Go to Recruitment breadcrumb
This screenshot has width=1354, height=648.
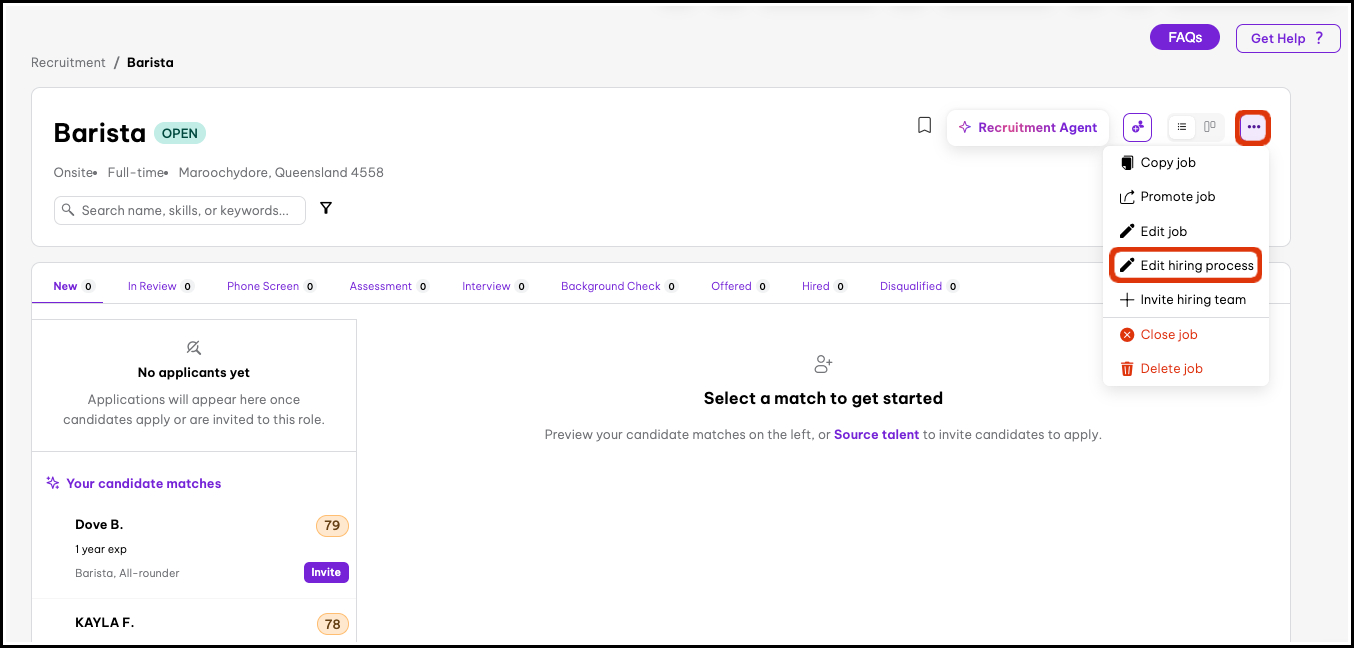pyautogui.click(x=68, y=62)
